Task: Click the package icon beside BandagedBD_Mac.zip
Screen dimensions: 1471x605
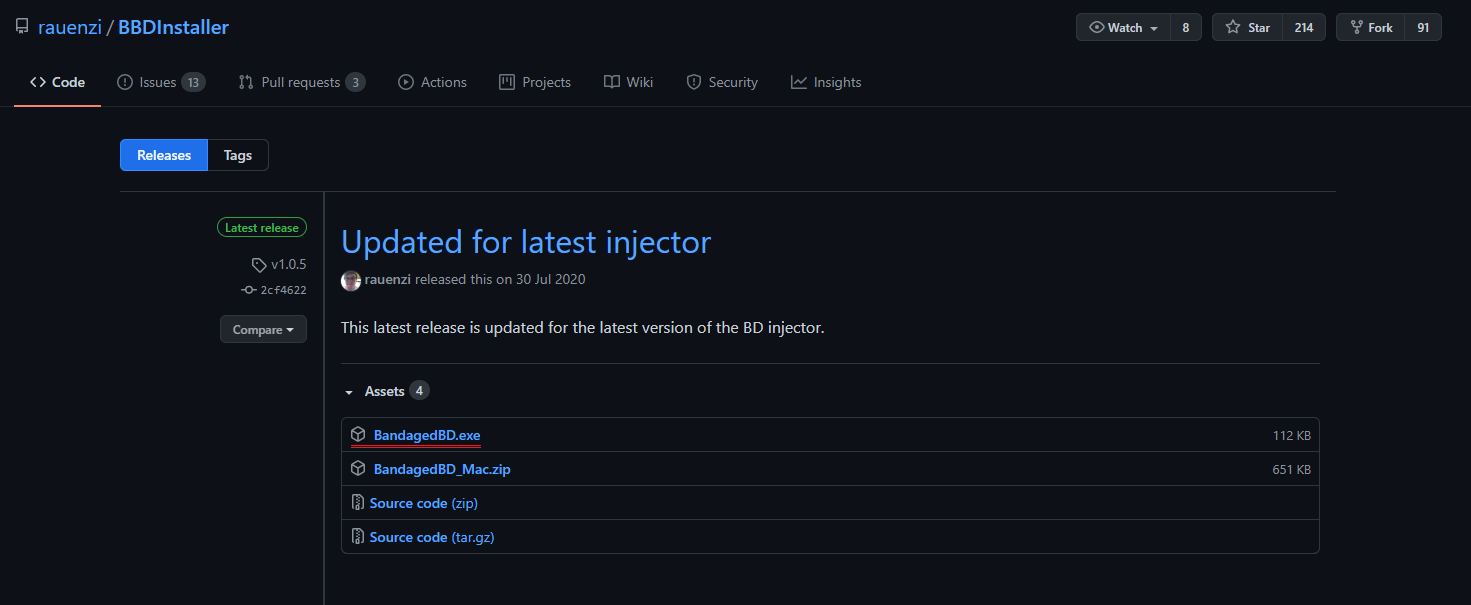Action: point(358,469)
